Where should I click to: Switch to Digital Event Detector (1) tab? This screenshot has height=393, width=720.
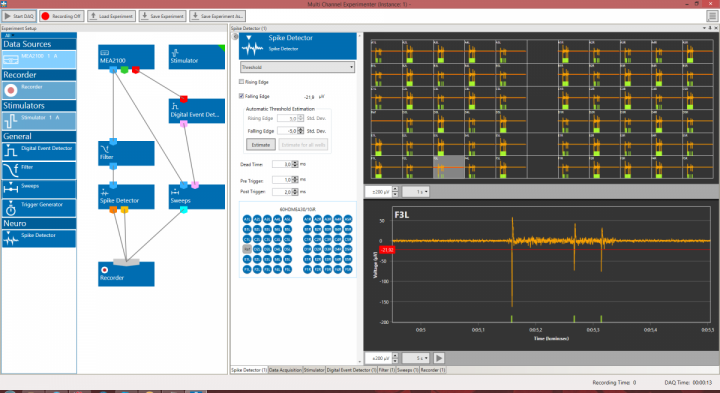point(351,370)
